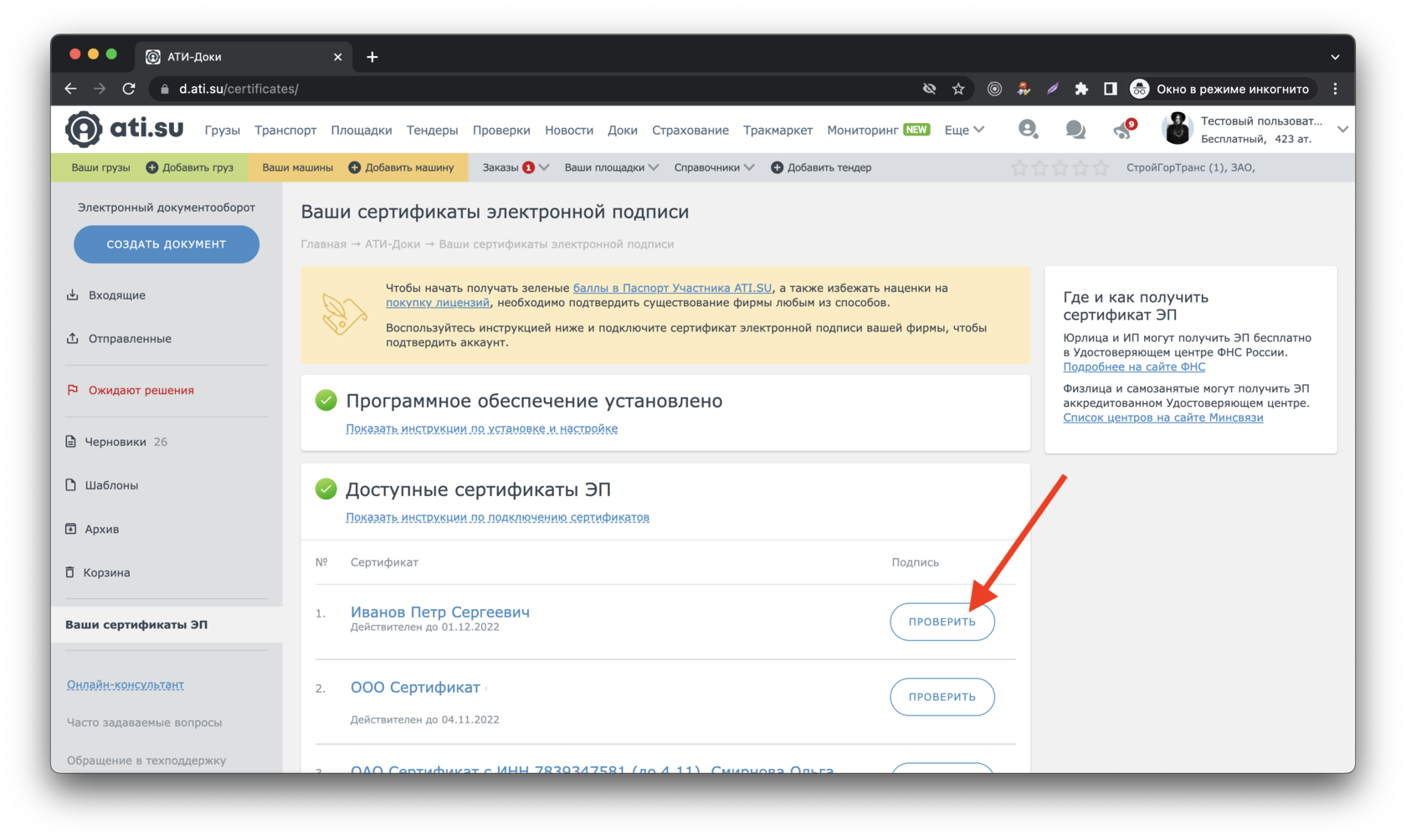Reload the page with the refresh icon

coord(129,89)
